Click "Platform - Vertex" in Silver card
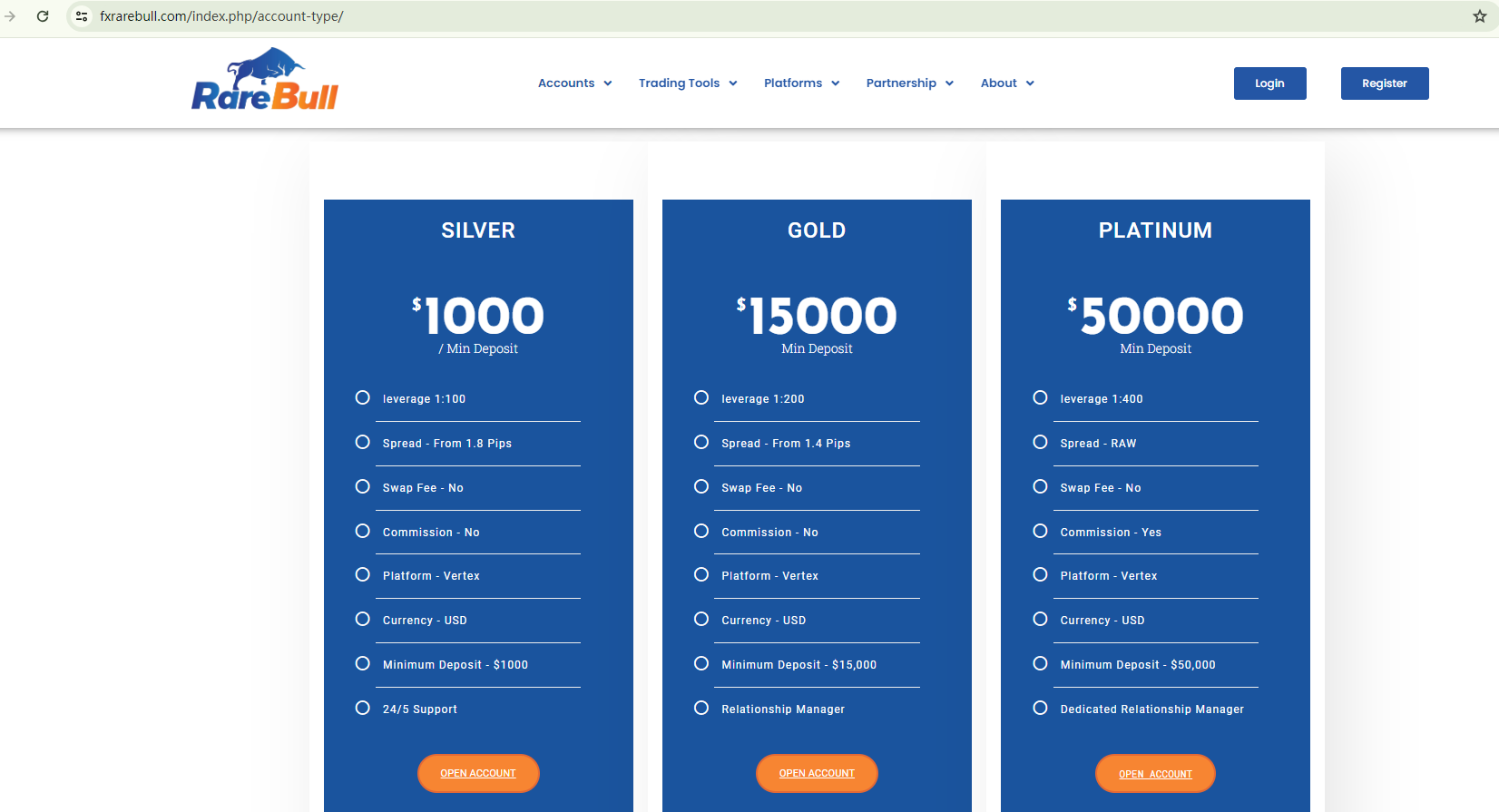 coord(431,576)
